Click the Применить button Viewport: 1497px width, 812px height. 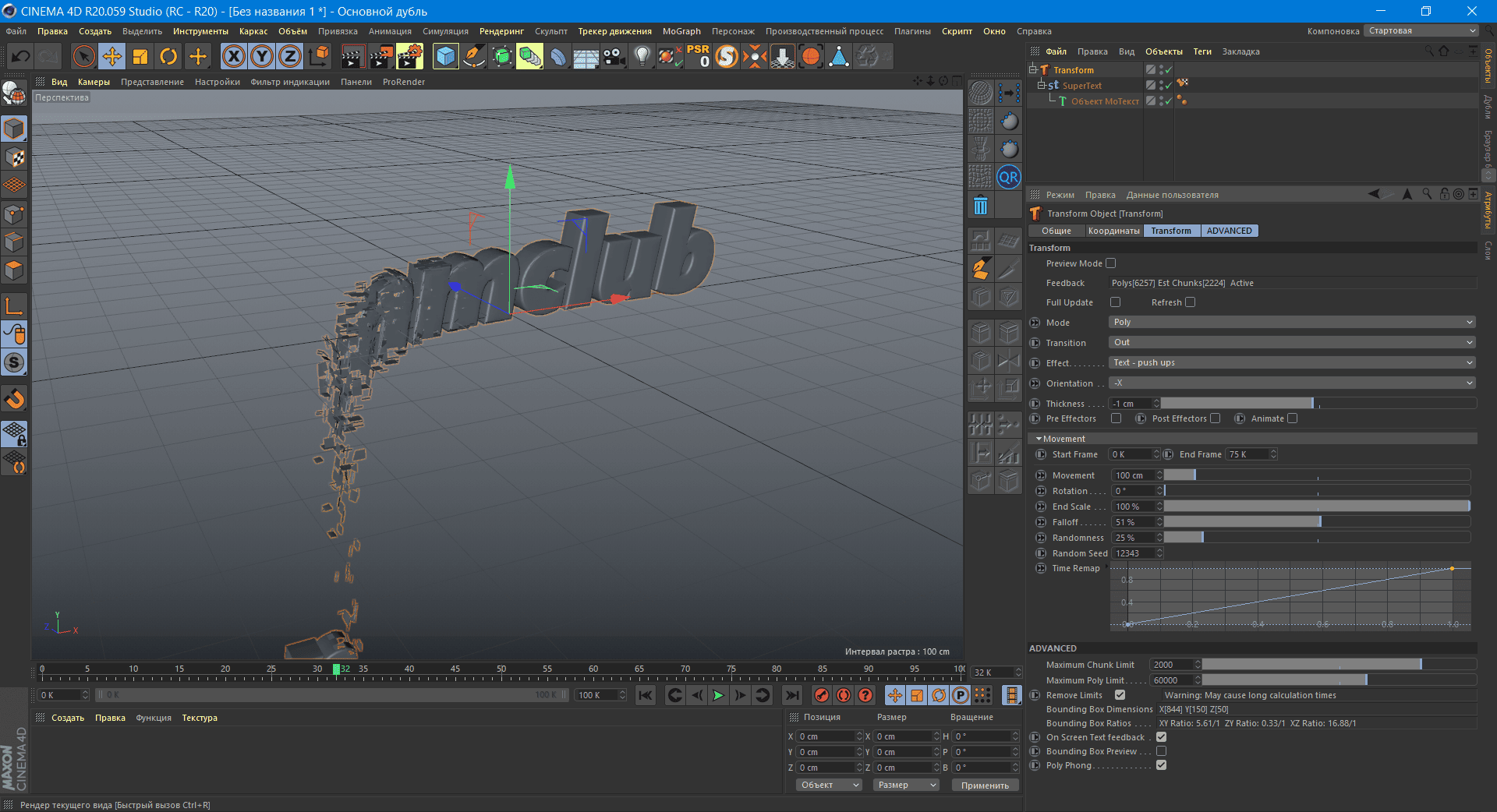click(x=985, y=785)
